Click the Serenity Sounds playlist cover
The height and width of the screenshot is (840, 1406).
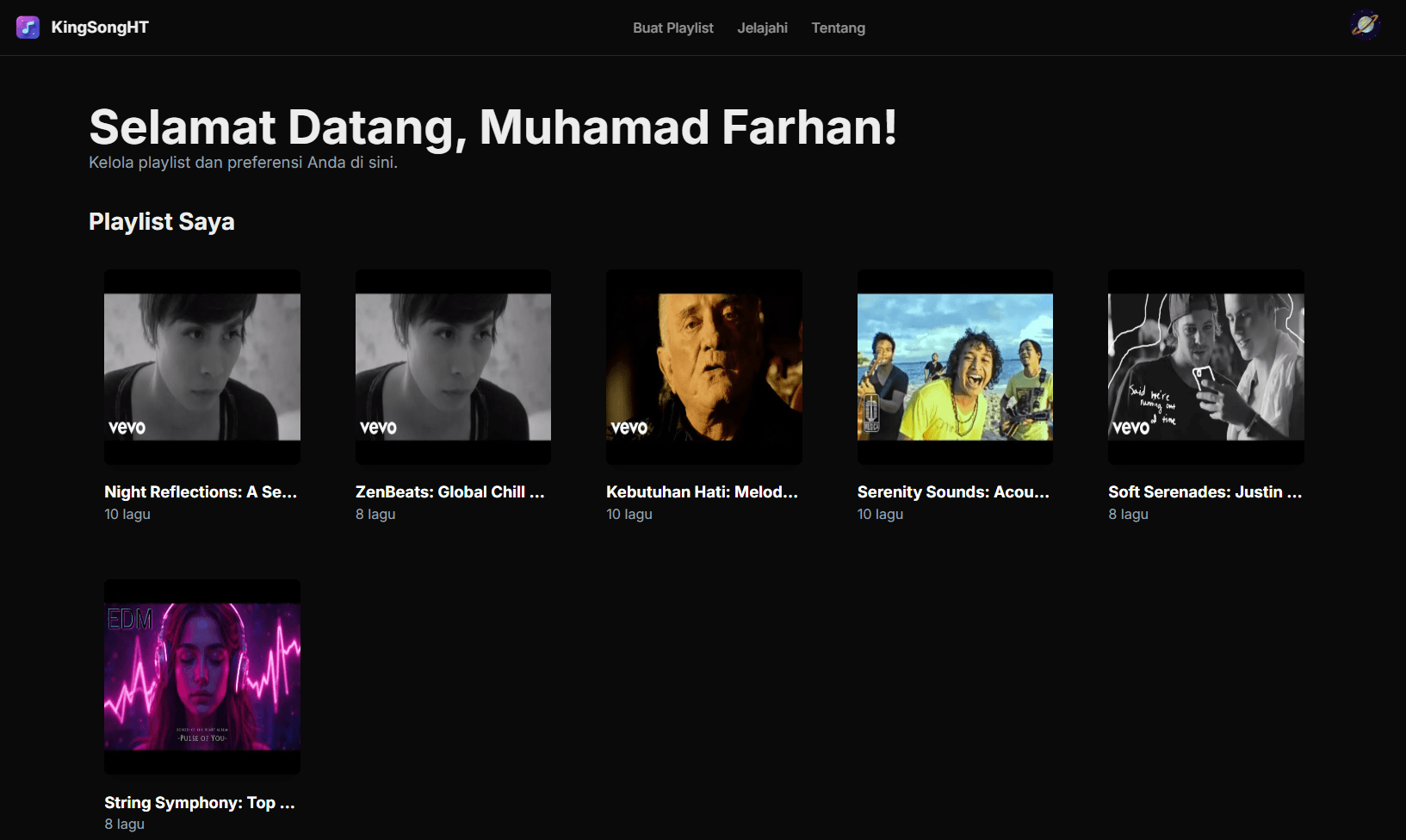955,367
